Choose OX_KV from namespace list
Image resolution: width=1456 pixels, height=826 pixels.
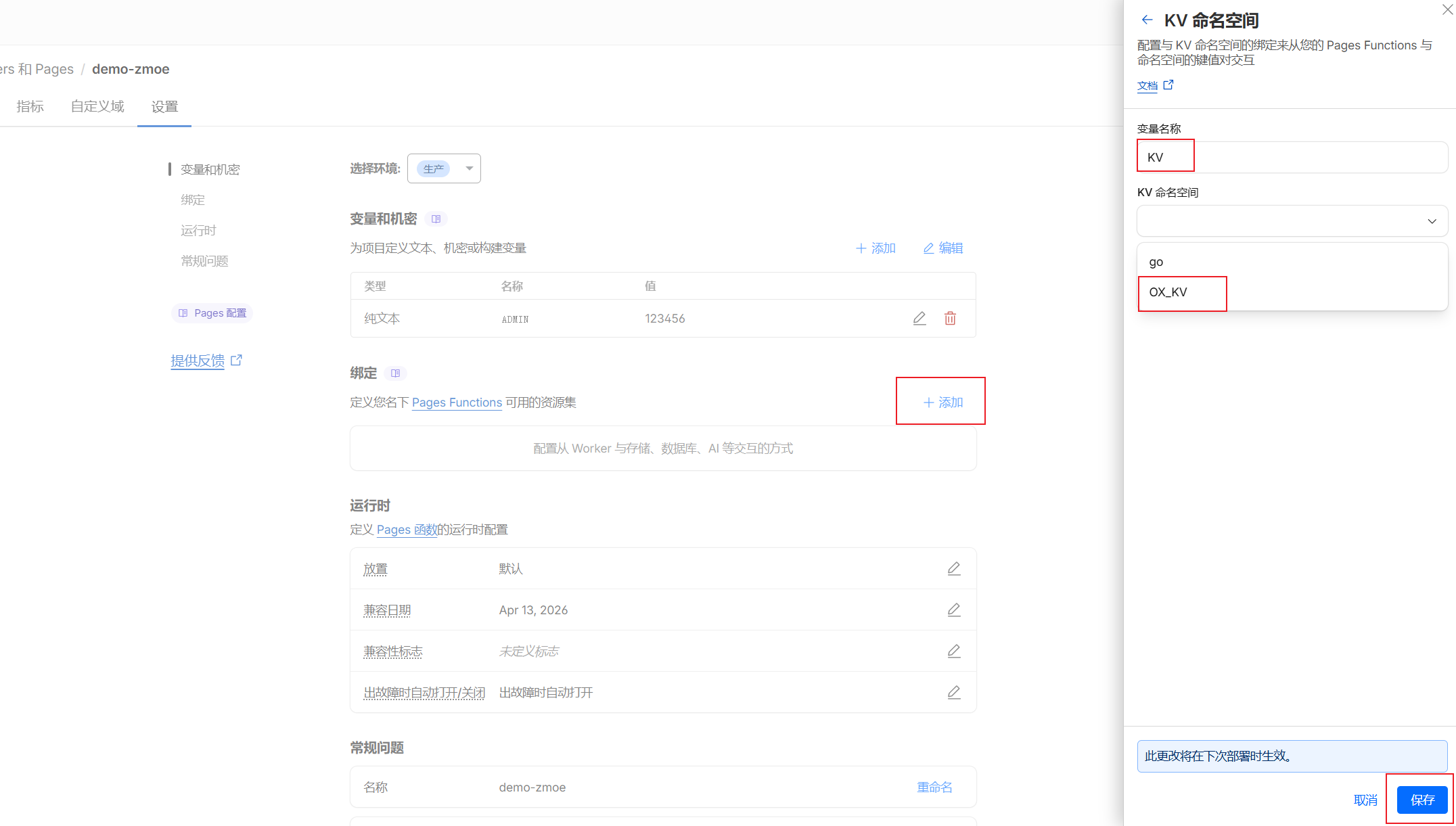1168,292
